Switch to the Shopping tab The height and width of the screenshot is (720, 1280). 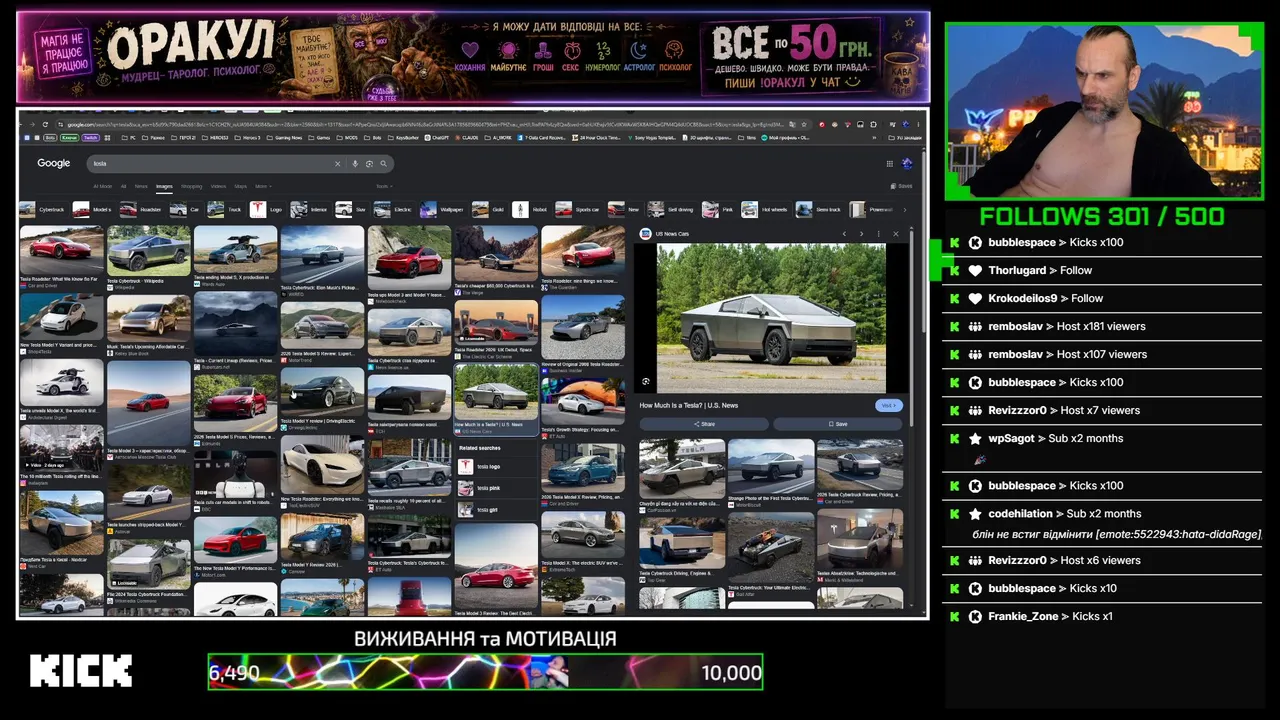pos(191,186)
